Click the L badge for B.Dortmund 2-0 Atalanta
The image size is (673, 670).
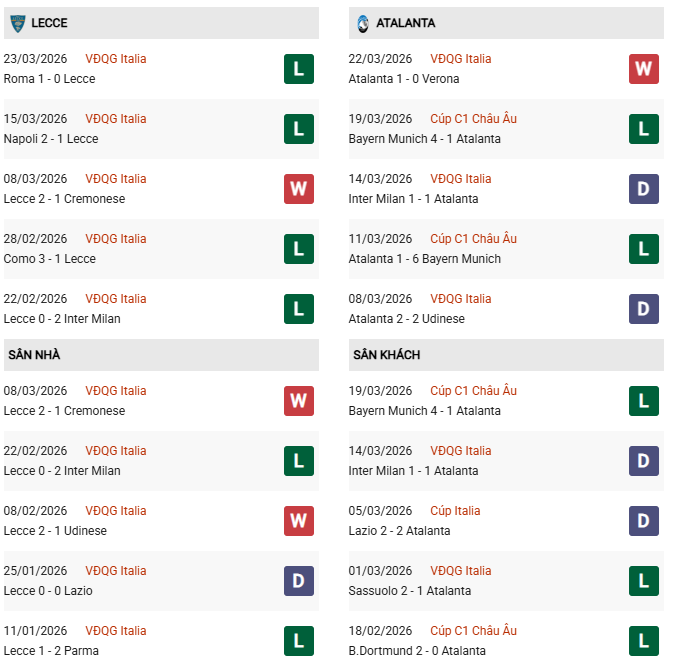[644, 641]
